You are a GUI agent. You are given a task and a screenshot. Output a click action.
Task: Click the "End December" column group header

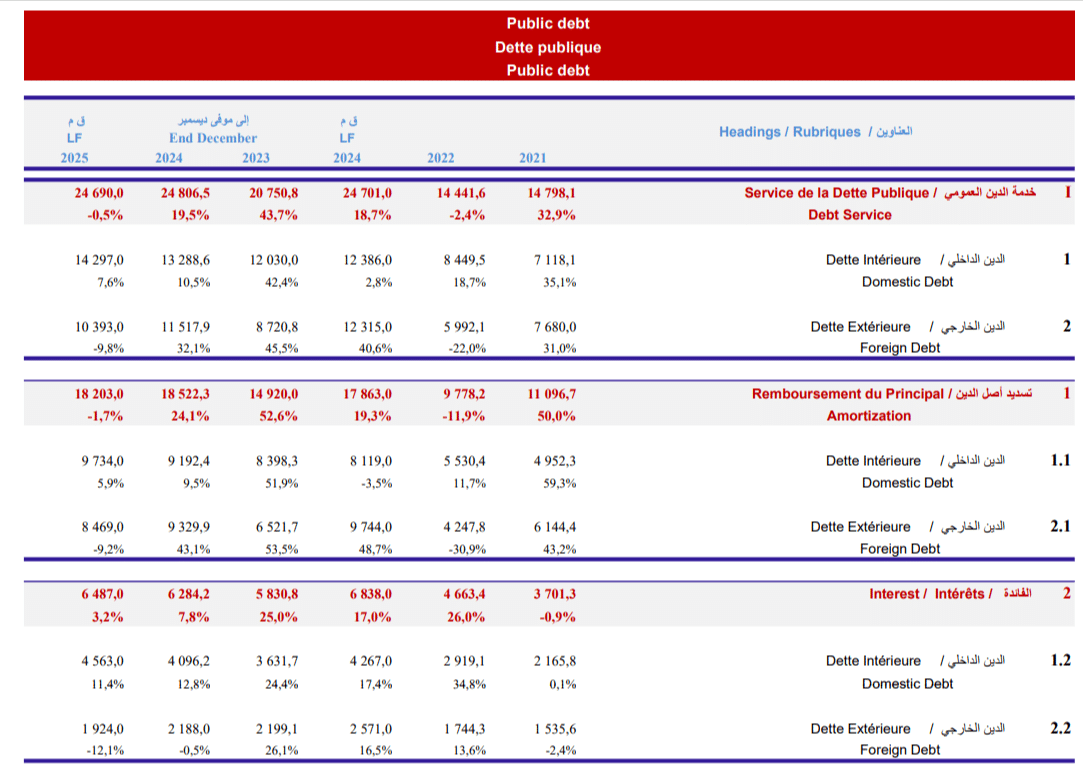pos(212,138)
